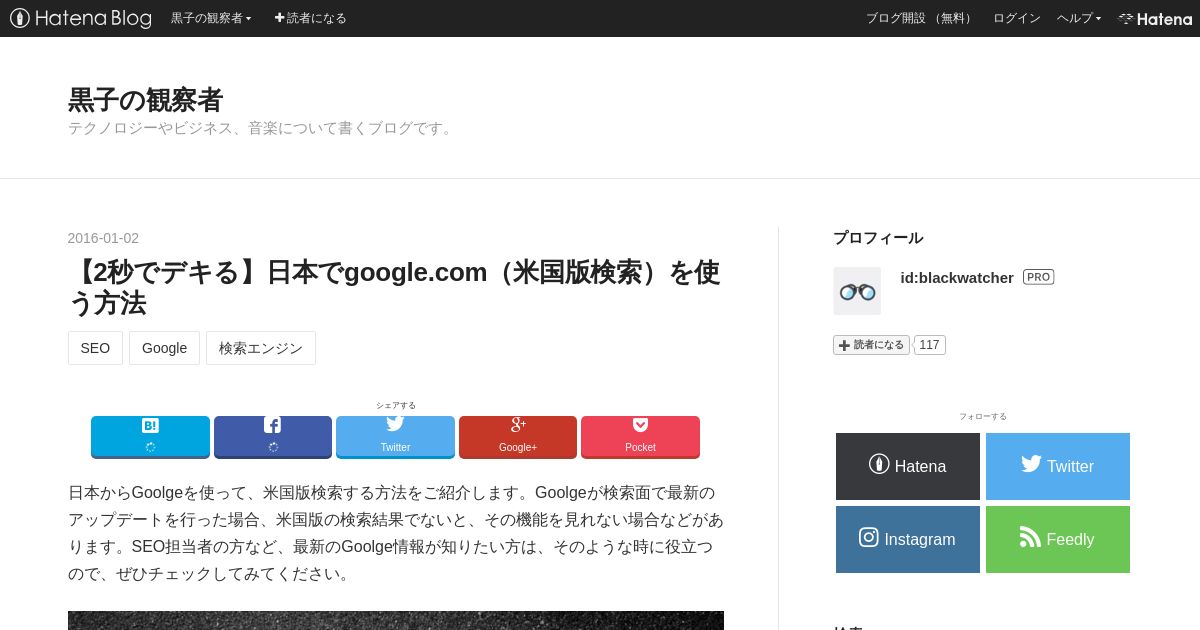Select the Google category tag
The width and height of the screenshot is (1200, 630).
click(164, 348)
